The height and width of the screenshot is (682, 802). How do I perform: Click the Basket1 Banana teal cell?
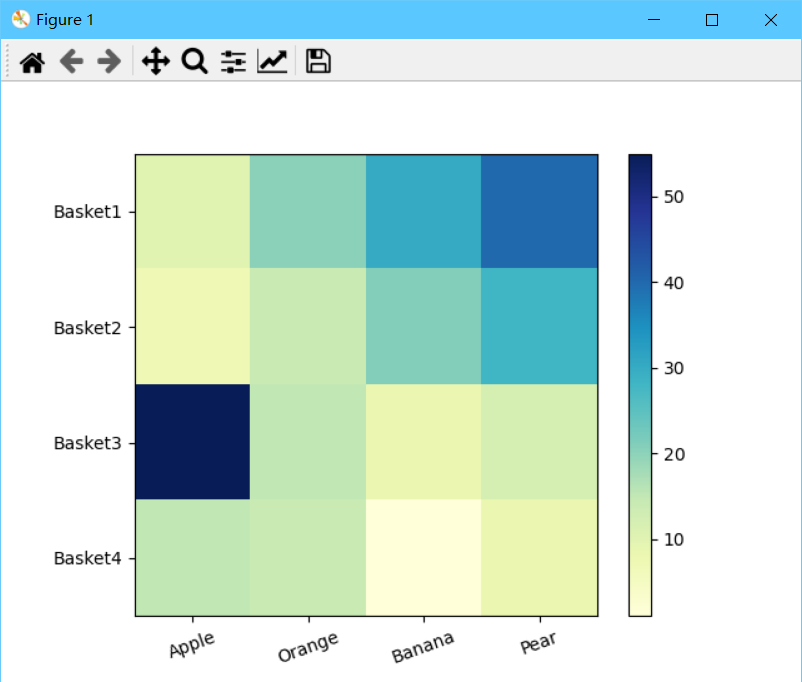point(424,211)
